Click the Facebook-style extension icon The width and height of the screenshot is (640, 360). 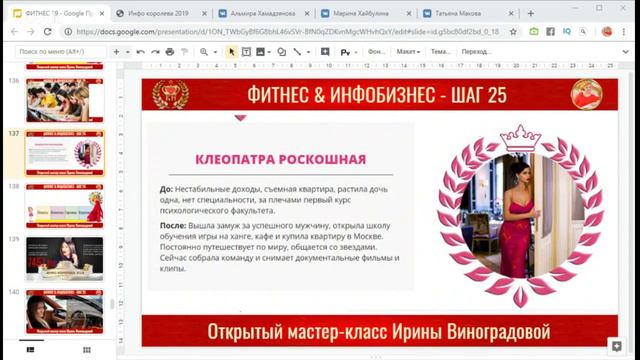[550, 31]
